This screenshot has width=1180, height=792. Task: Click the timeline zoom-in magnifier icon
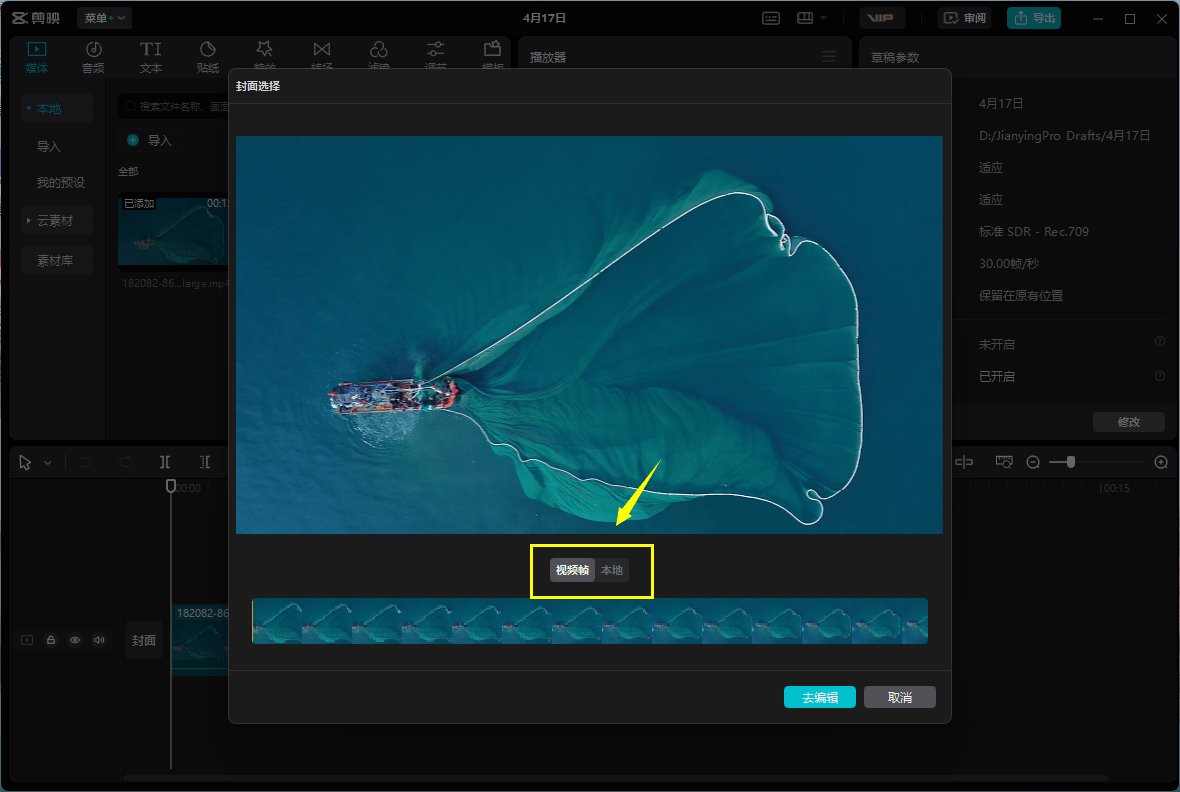pos(1161,462)
